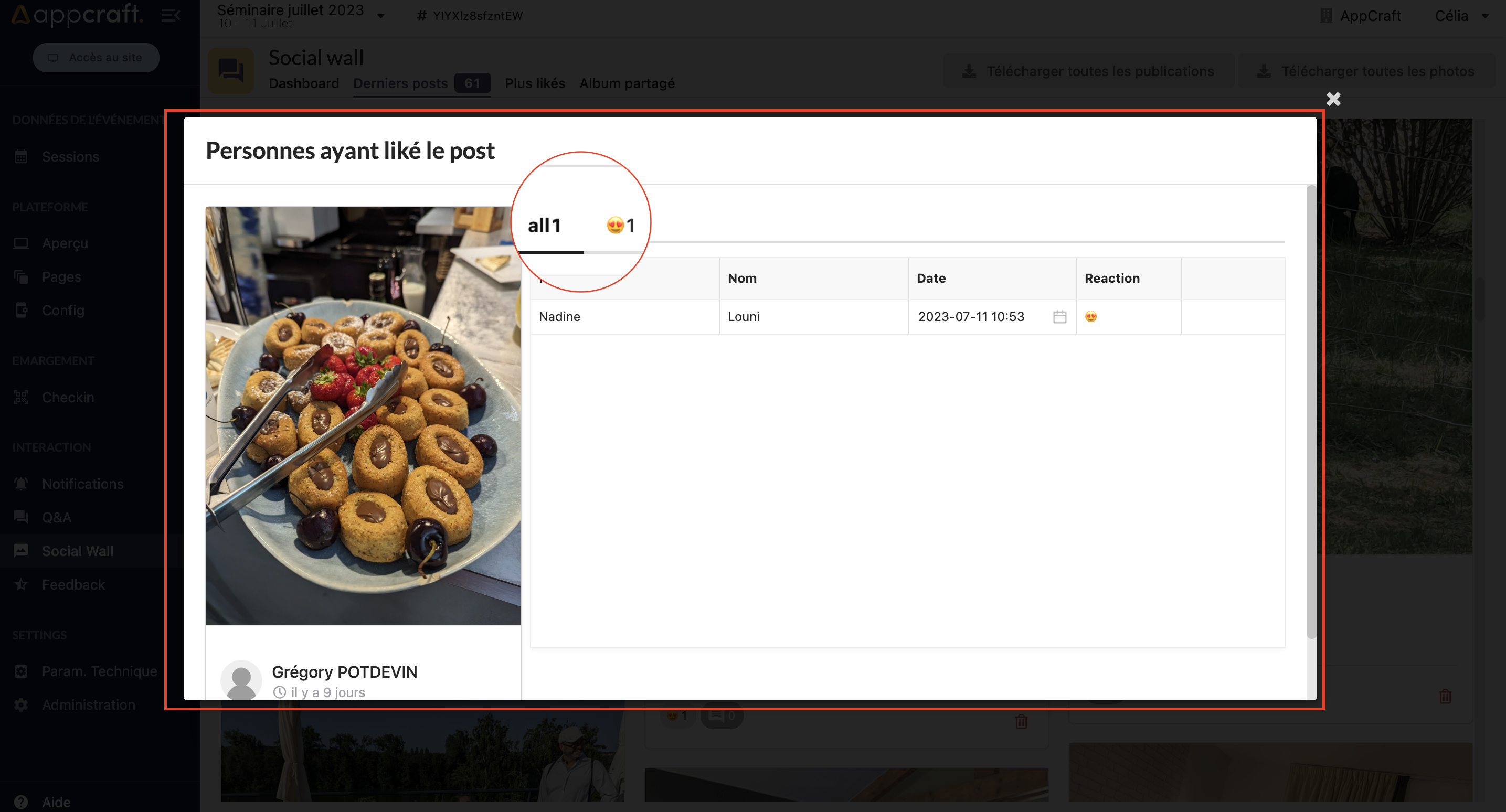Viewport: 1506px width, 812px height.
Task: Sort by the Nom column header
Action: click(x=742, y=278)
